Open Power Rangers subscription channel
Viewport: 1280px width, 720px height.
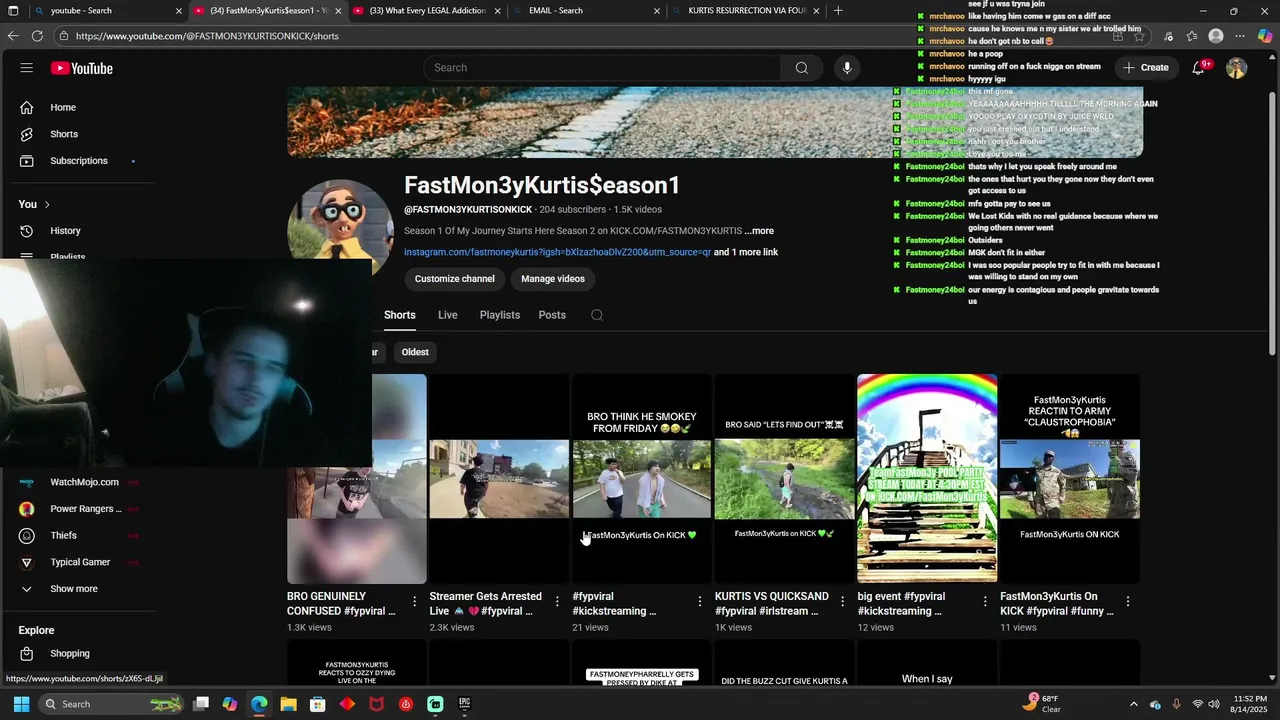[84, 509]
